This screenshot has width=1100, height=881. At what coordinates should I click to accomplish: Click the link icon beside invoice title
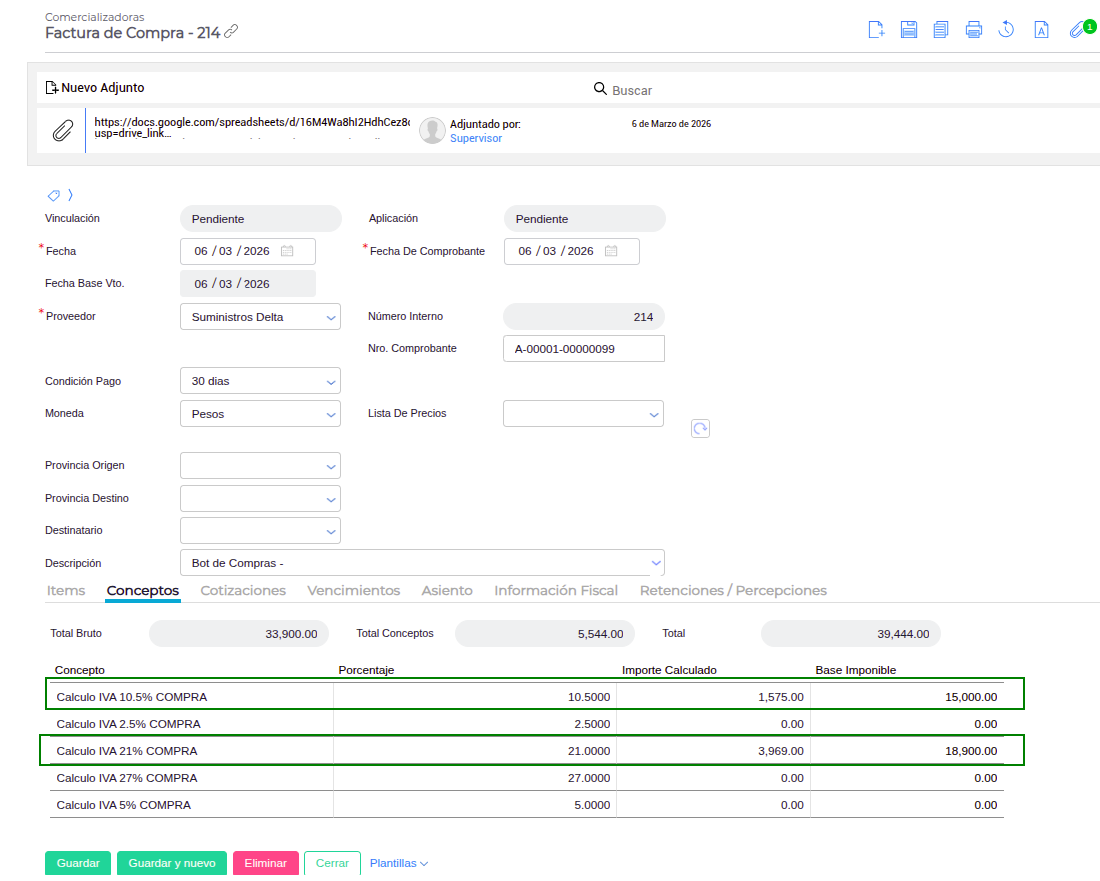231,32
